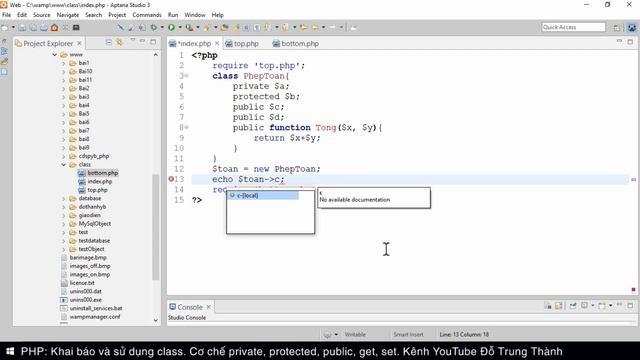Screen dimensions: 640x360
Task: Click the error marker on line 13
Action: click(x=171, y=179)
